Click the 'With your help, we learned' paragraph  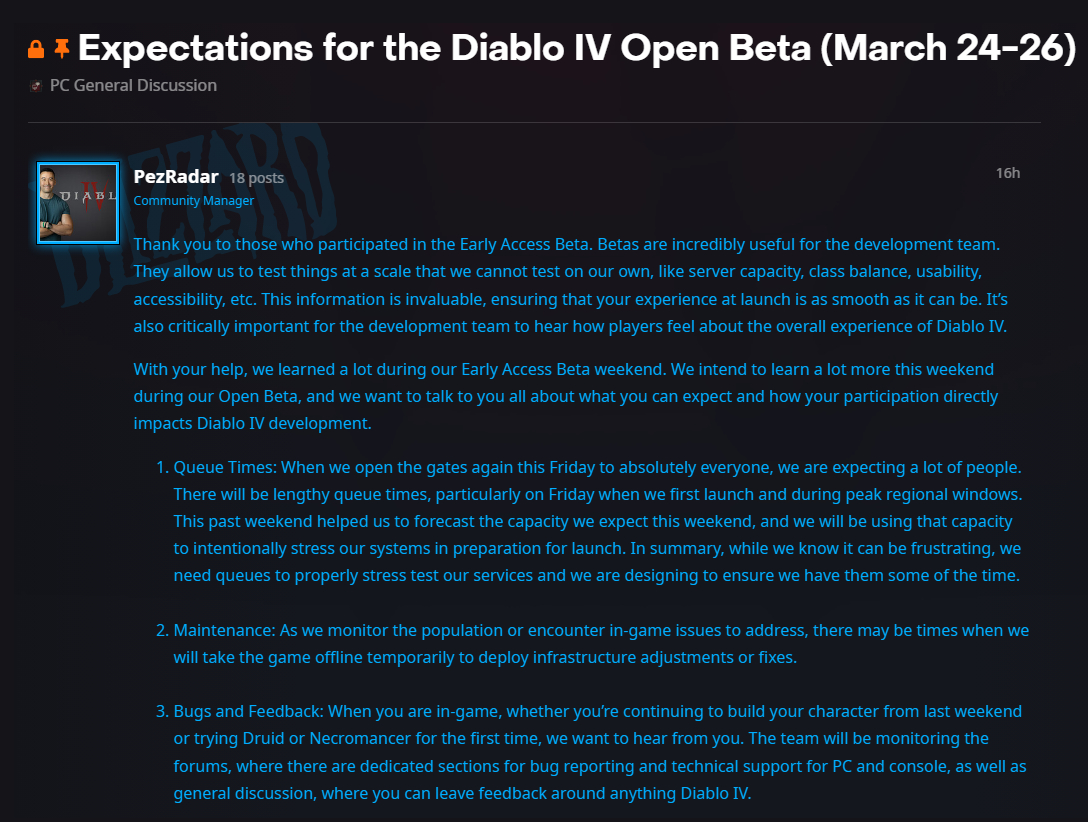tap(565, 396)
